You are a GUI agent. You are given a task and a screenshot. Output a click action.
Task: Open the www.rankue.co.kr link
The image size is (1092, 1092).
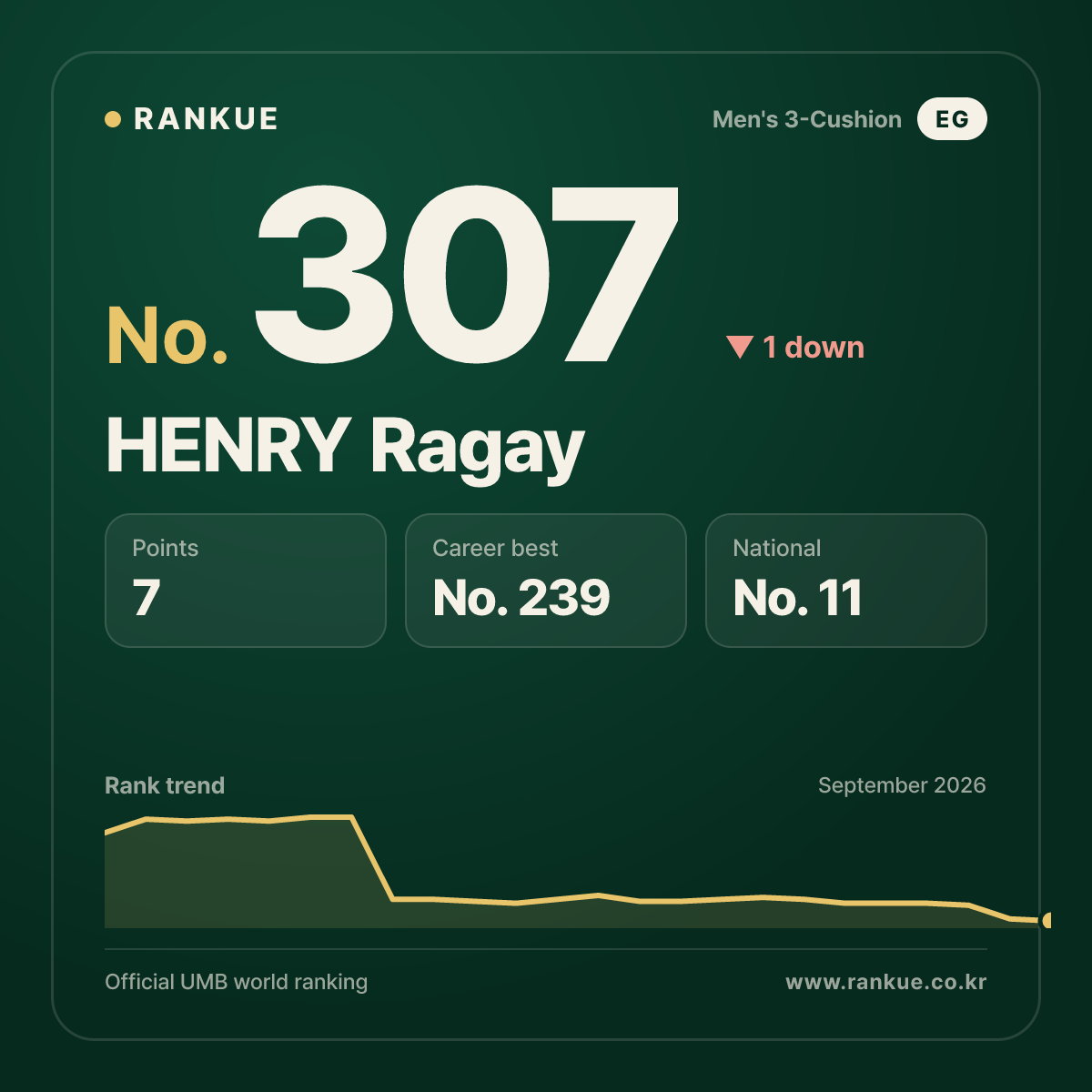pyautogui.click(x=886, y=982)
